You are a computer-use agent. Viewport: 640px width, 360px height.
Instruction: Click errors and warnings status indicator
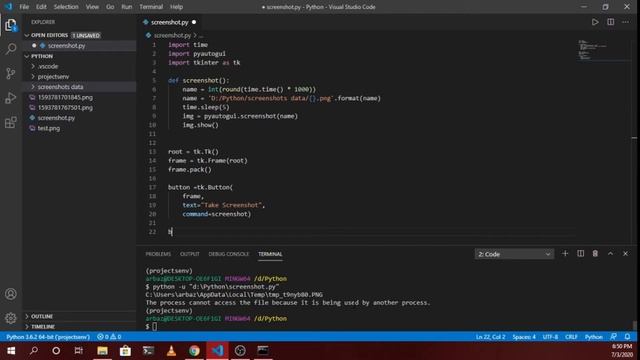coord(109,337)
